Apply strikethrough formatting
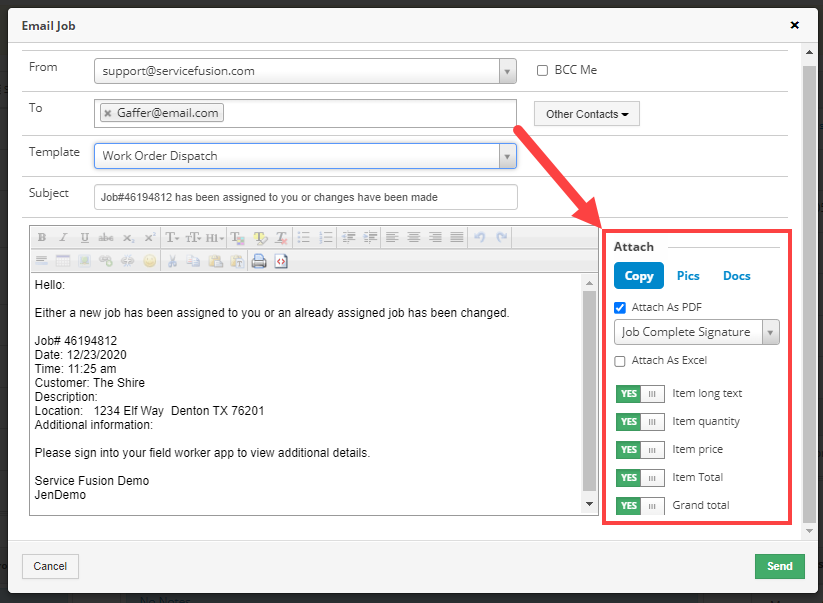The width and height of the screenshot is (823, 603). (106, 238)
